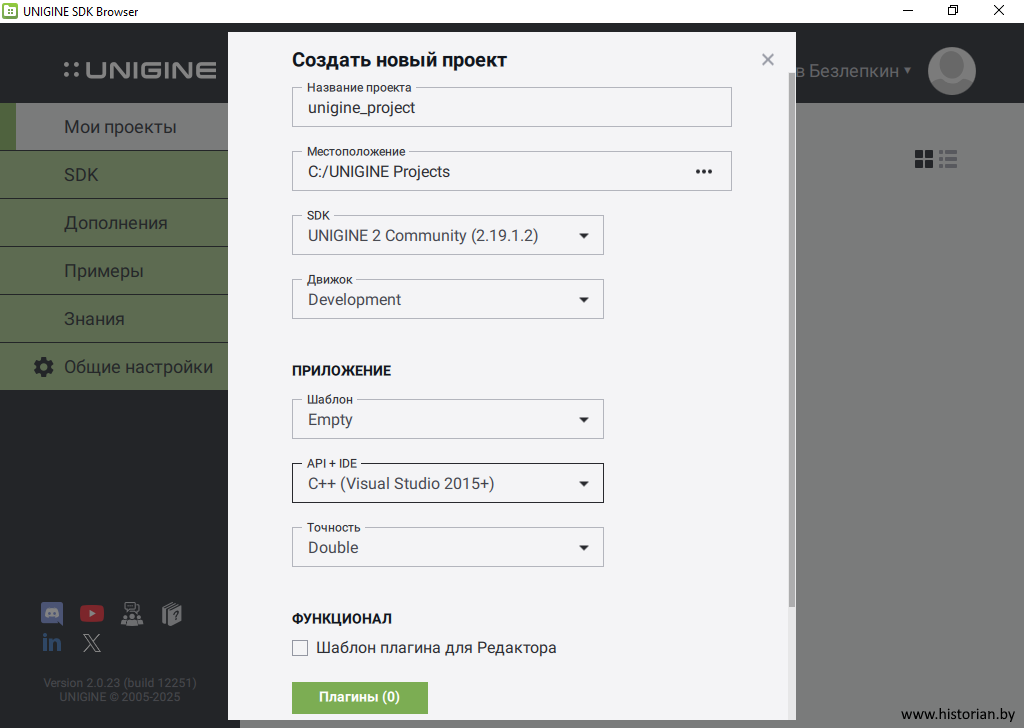Switch to grid view icon
This screenshot has height=728, width=1024.
pyautogui.click(x=924, y=159)
